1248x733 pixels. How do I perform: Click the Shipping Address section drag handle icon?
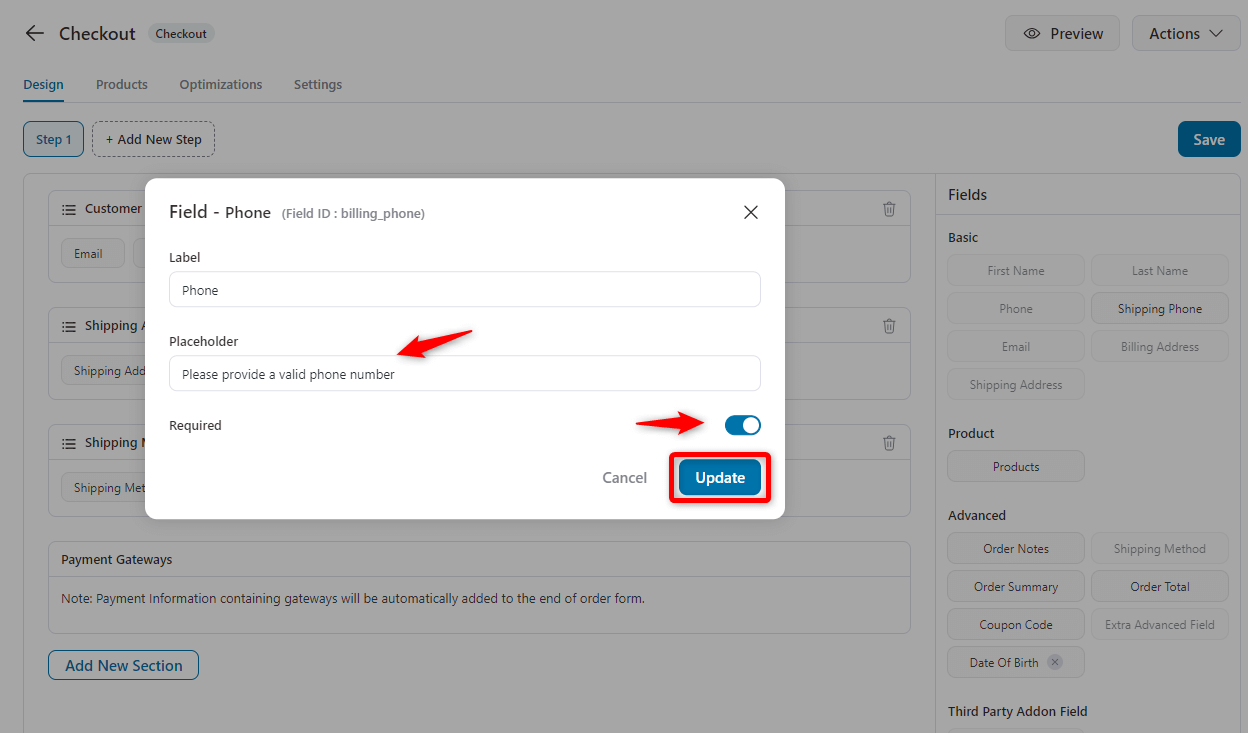[x=69, y=326]
